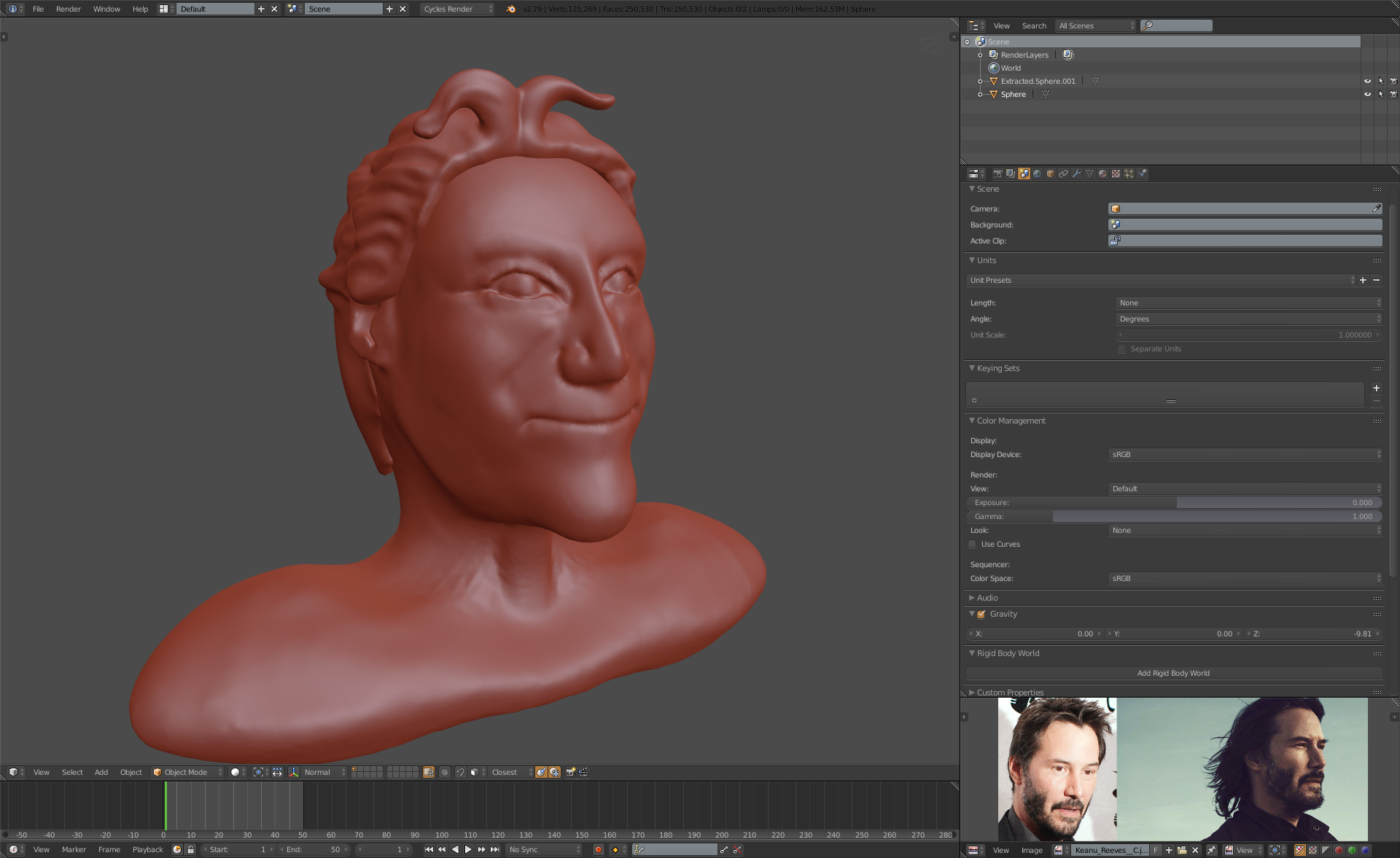
Task: Click the timeline record auto-keyframe button
Action: 598,849
